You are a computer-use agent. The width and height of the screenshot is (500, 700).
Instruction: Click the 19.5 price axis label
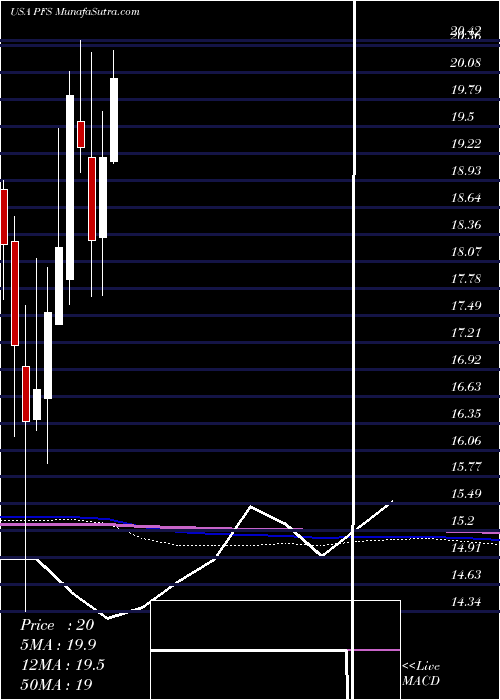462,117
